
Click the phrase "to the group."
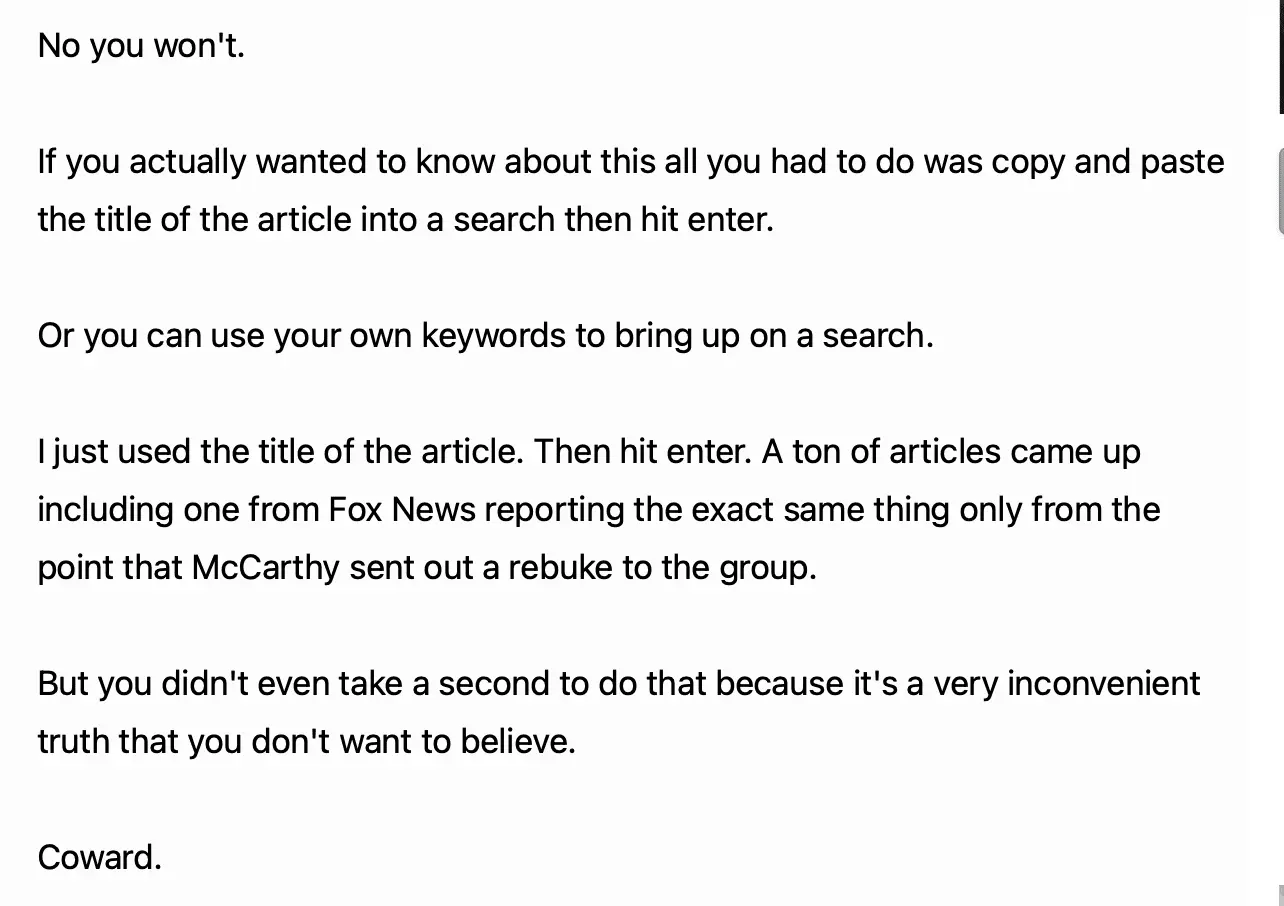tap(720, 567)
